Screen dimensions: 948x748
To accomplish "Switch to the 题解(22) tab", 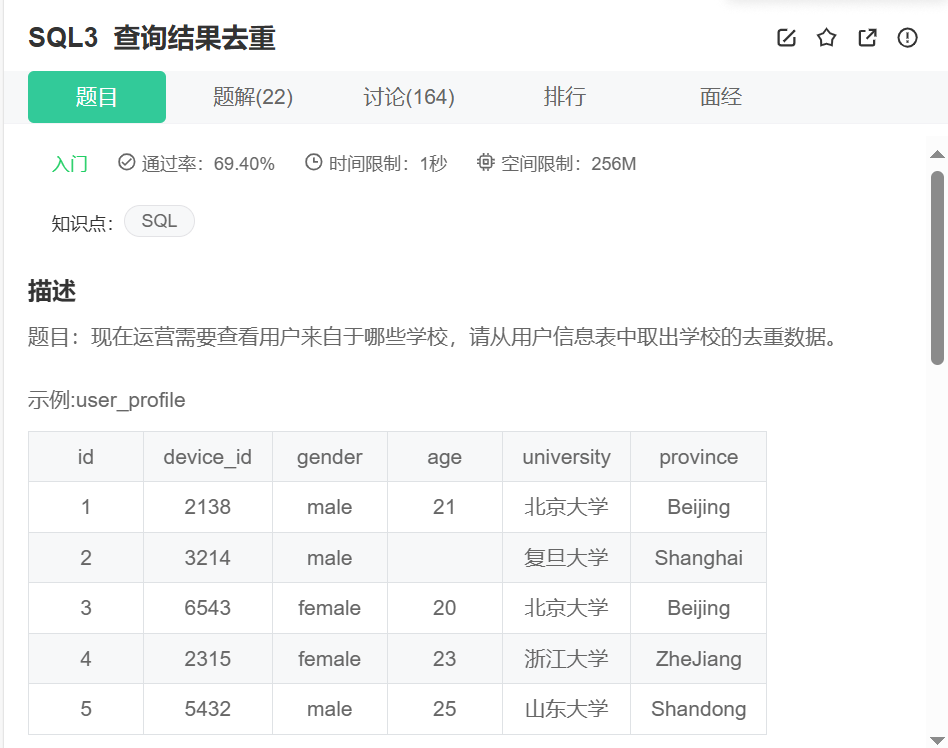I will pos(253,97).
